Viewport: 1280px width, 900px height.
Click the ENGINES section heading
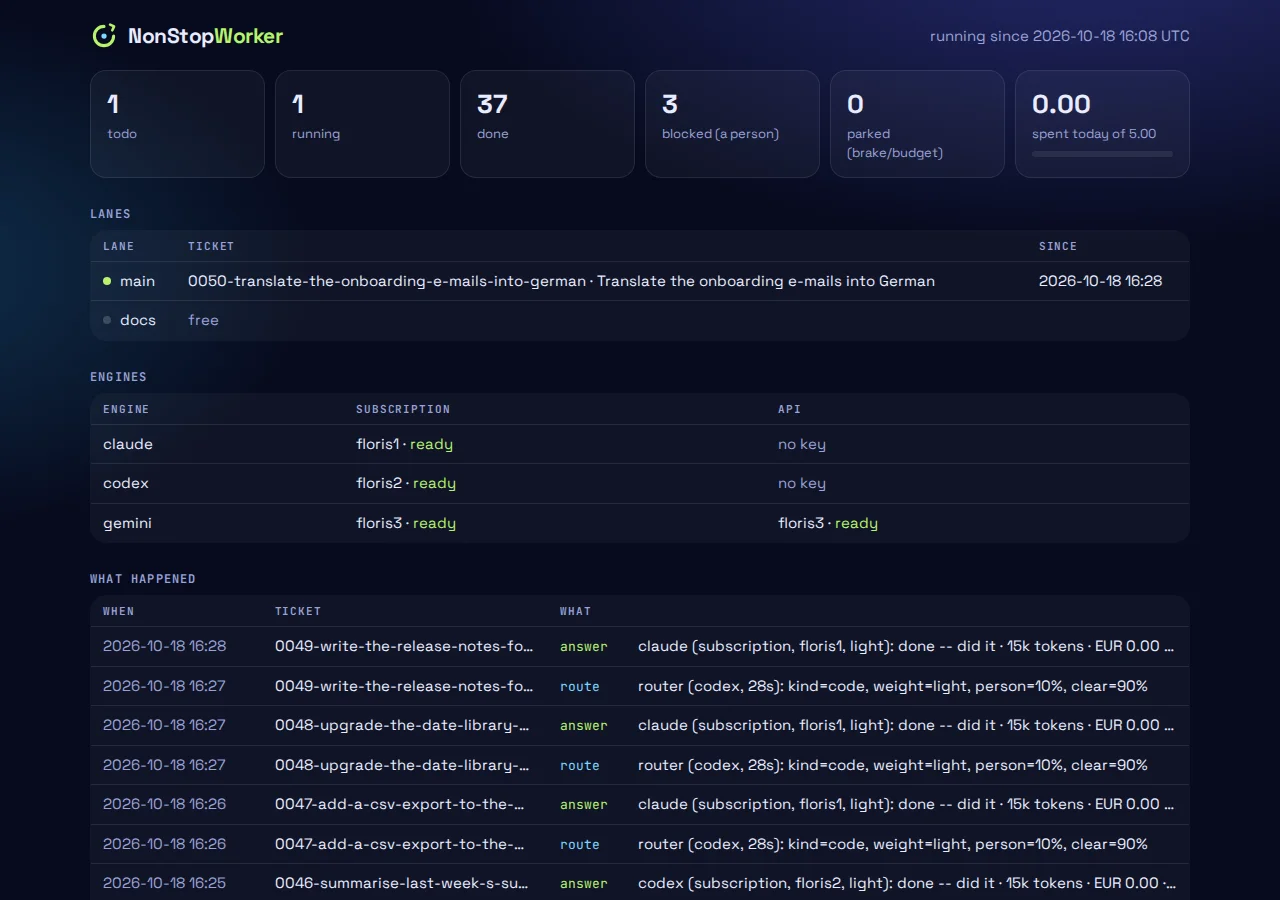tap(118, 377)
